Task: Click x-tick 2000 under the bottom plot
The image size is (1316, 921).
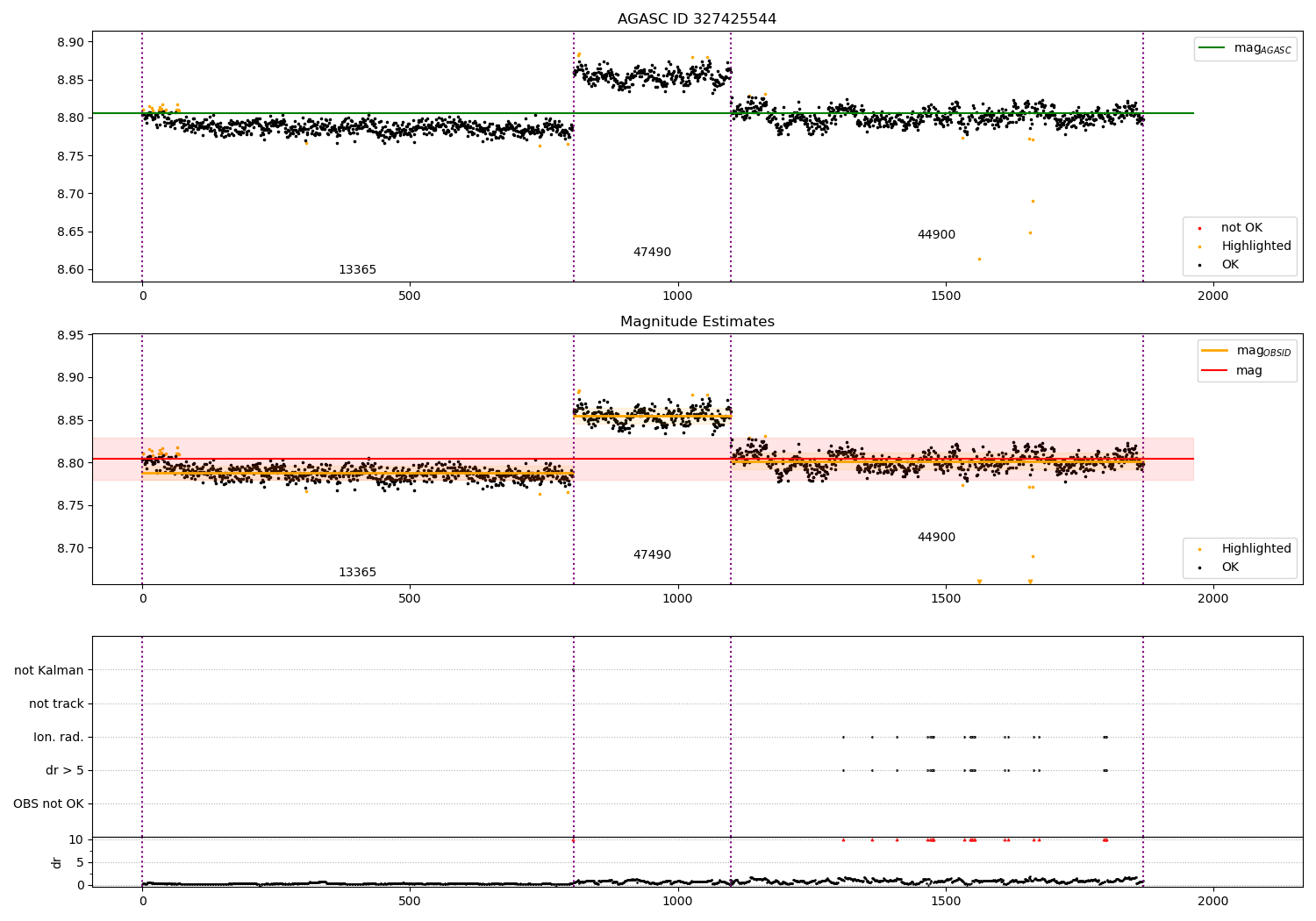Action: point(1213,901)
